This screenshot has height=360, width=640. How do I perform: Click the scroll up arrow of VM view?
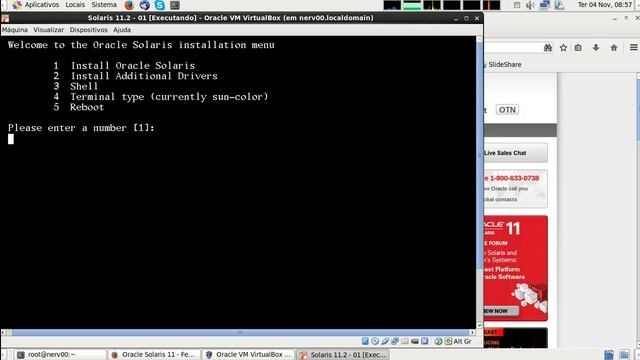point(480,39)
